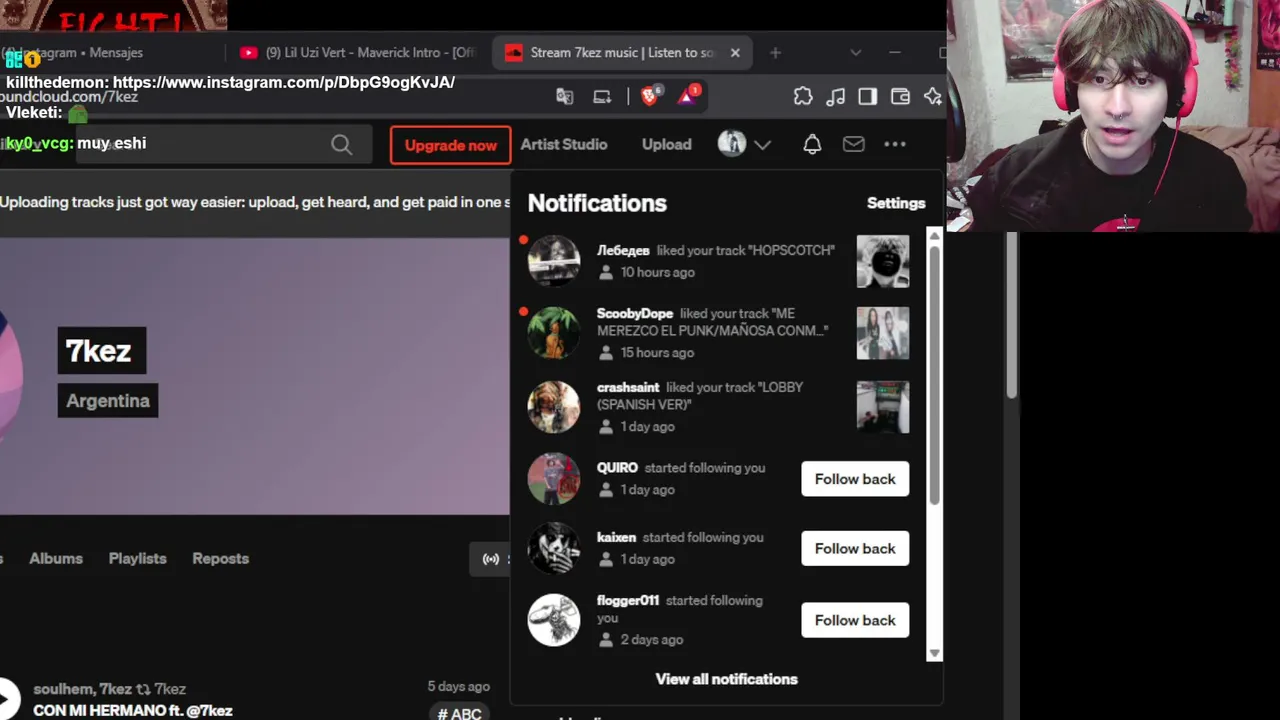Click the translate page icon
The height and width of the screenshot is (720, 1280).
click(565, 96)
